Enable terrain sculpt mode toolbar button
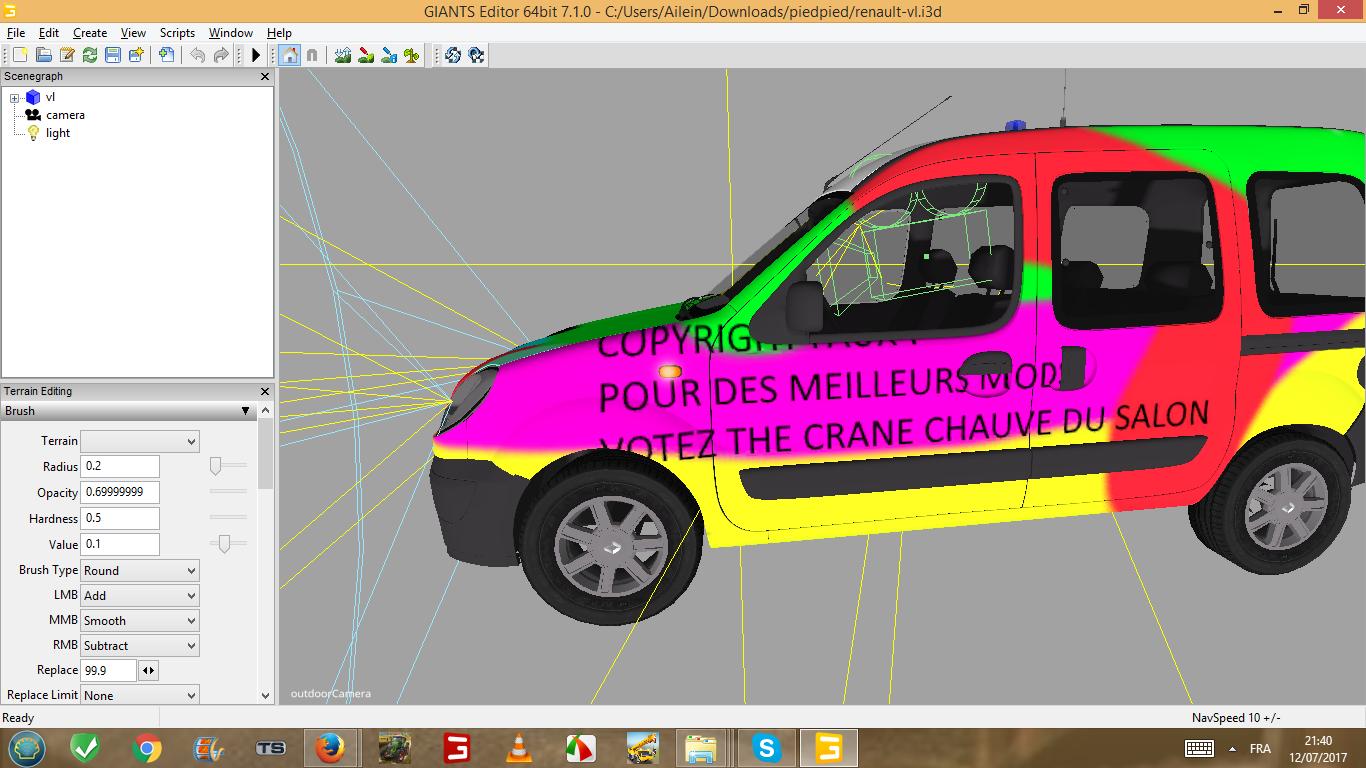The width and height of the screenshot is (1366, 768). (343, 55)
